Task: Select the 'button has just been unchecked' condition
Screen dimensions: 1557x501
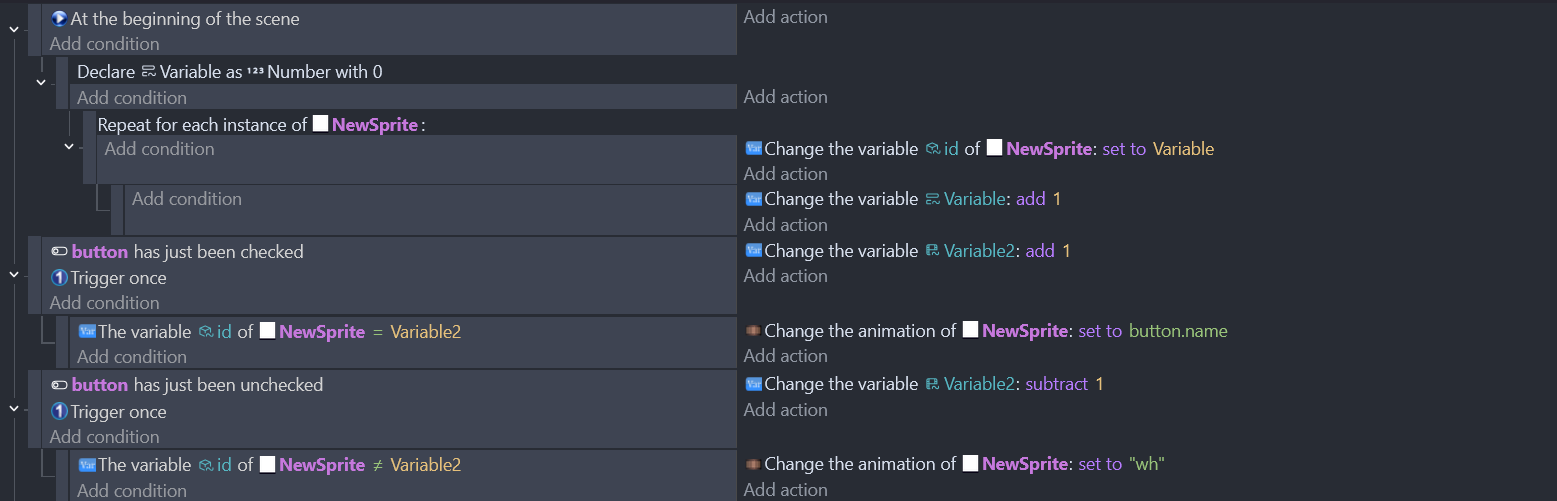Action: coord(187,385)
